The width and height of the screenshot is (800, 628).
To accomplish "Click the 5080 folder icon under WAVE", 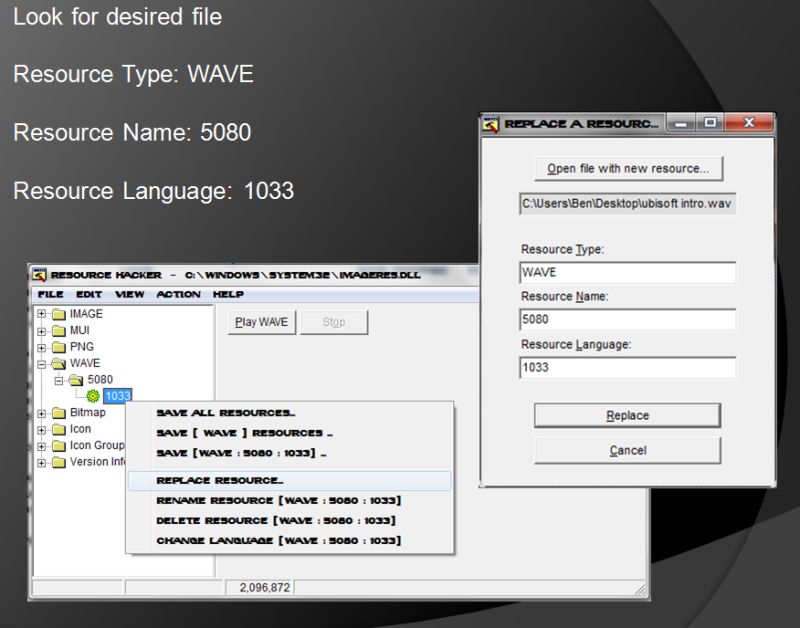I will tap(75, 378).
